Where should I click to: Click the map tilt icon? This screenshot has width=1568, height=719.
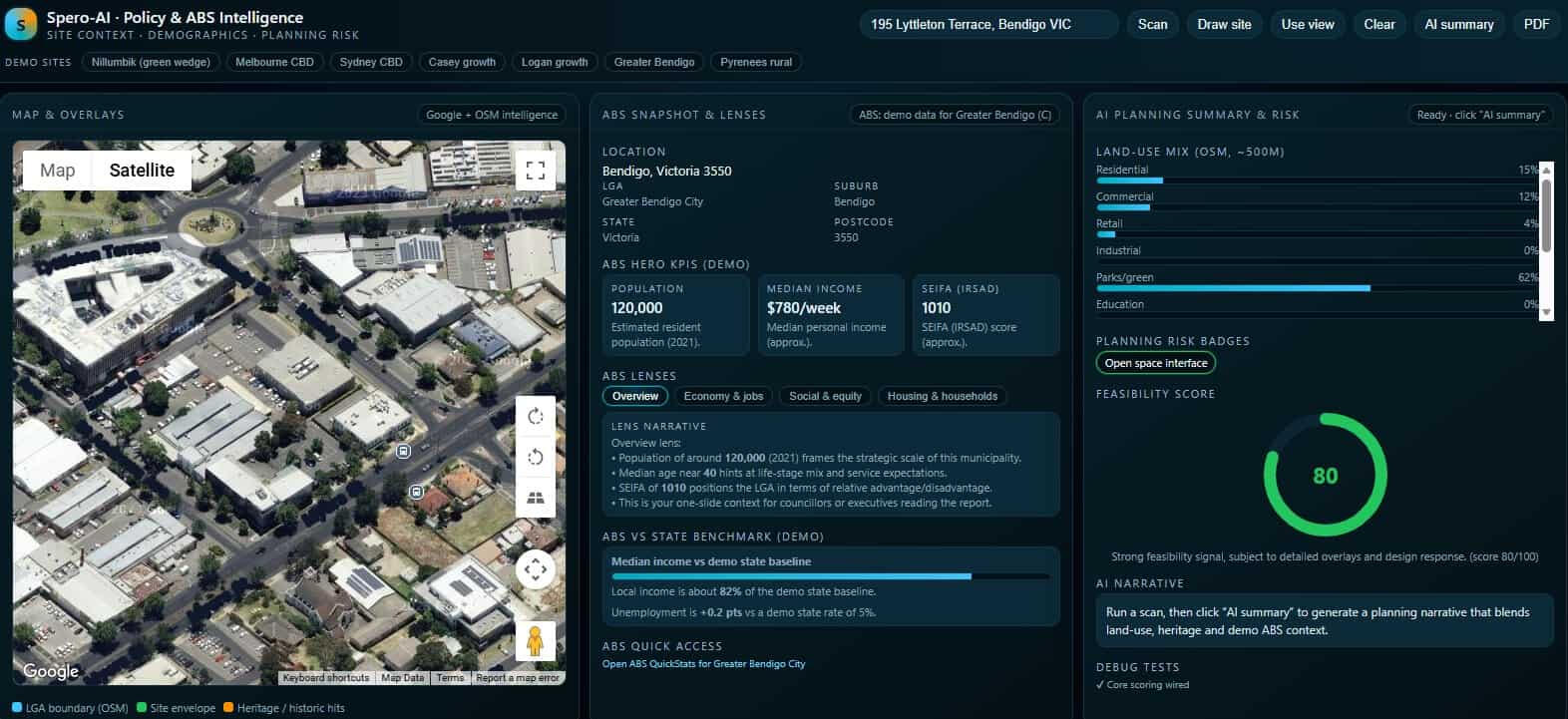[x=536, y=498]
